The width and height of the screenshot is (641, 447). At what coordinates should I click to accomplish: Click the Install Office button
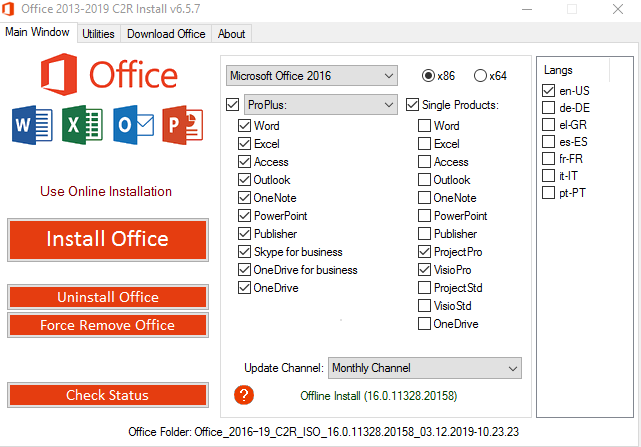pos(108,240)
